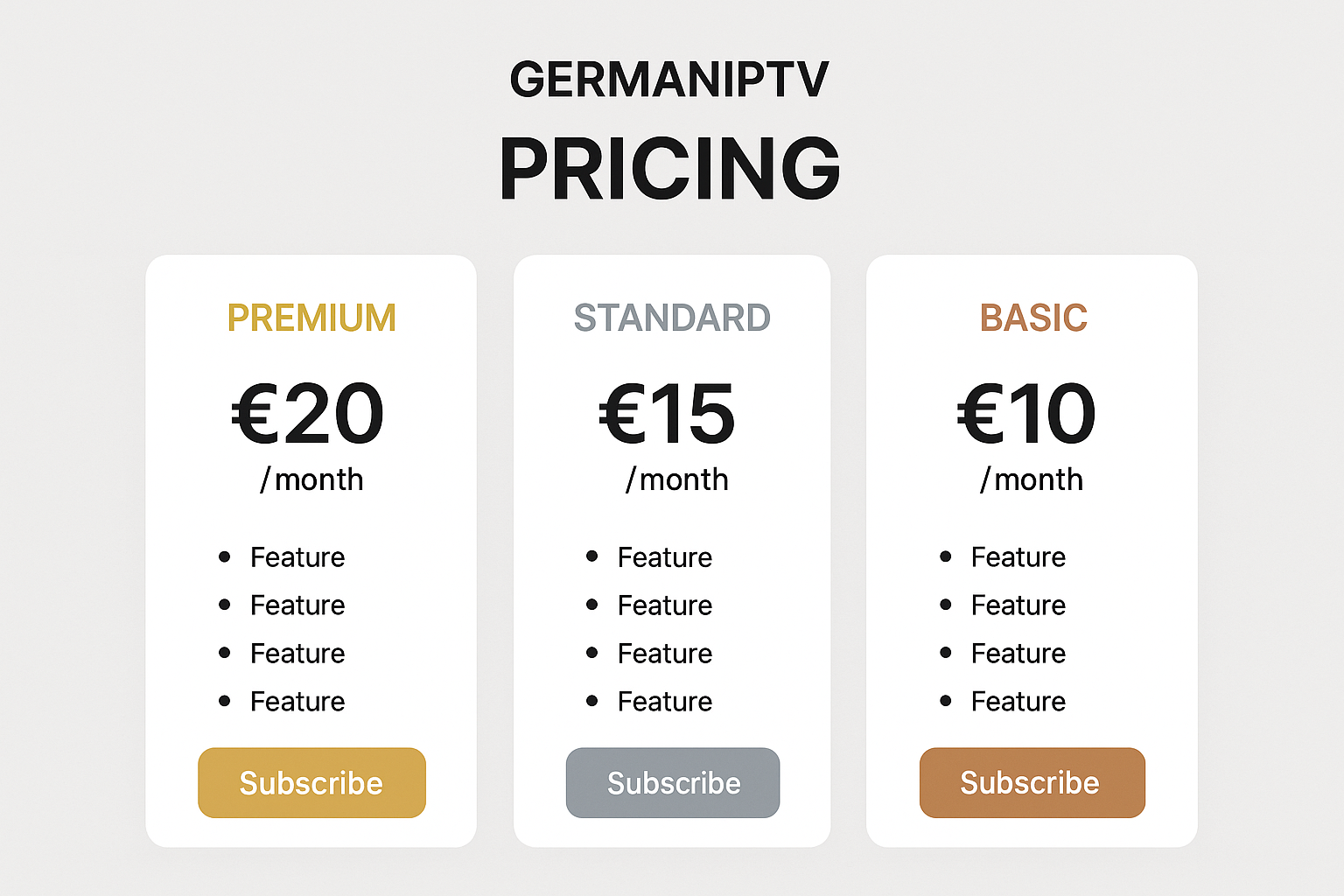The width and height of the screenshot is (1344, 896).
Task: Select the BASIC plan heading
Action: pos(1033,318)
